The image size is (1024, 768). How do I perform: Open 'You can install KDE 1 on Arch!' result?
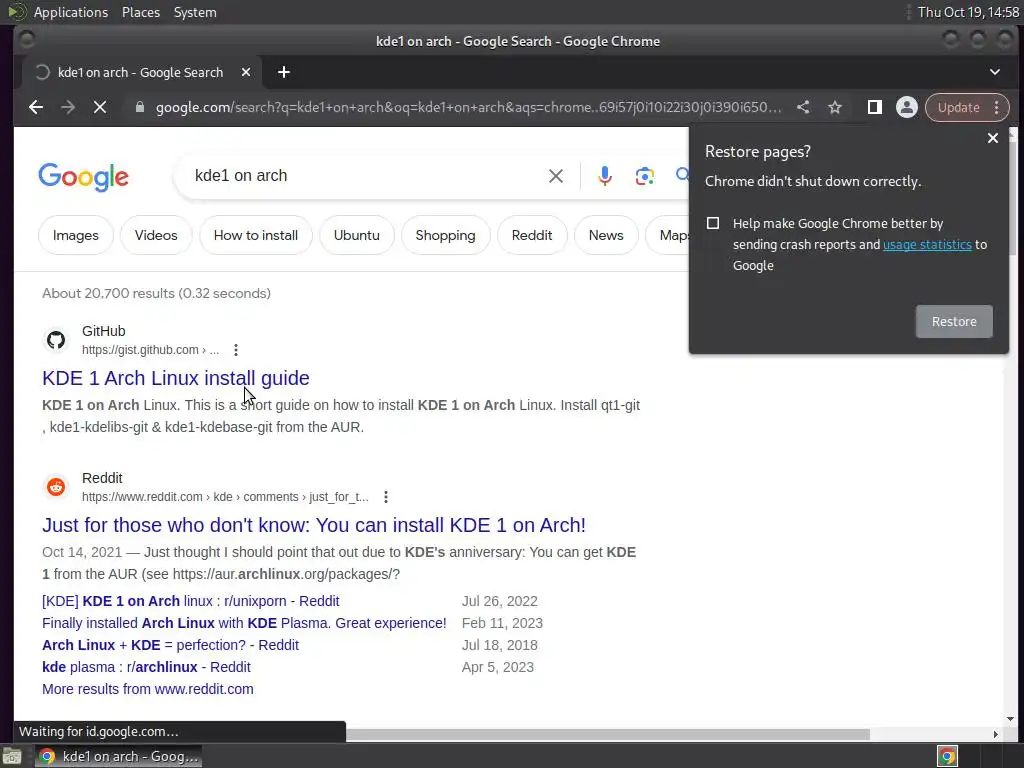coord(314,525)
